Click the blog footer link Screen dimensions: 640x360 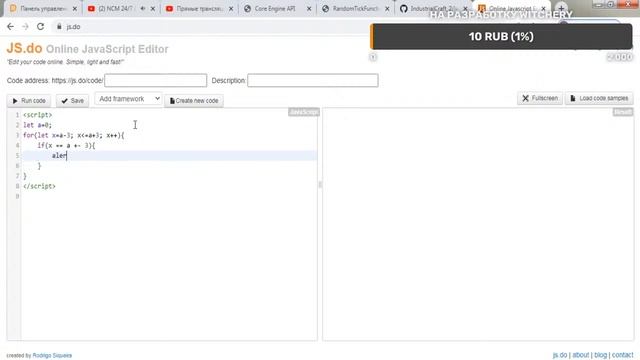[600, 355]
